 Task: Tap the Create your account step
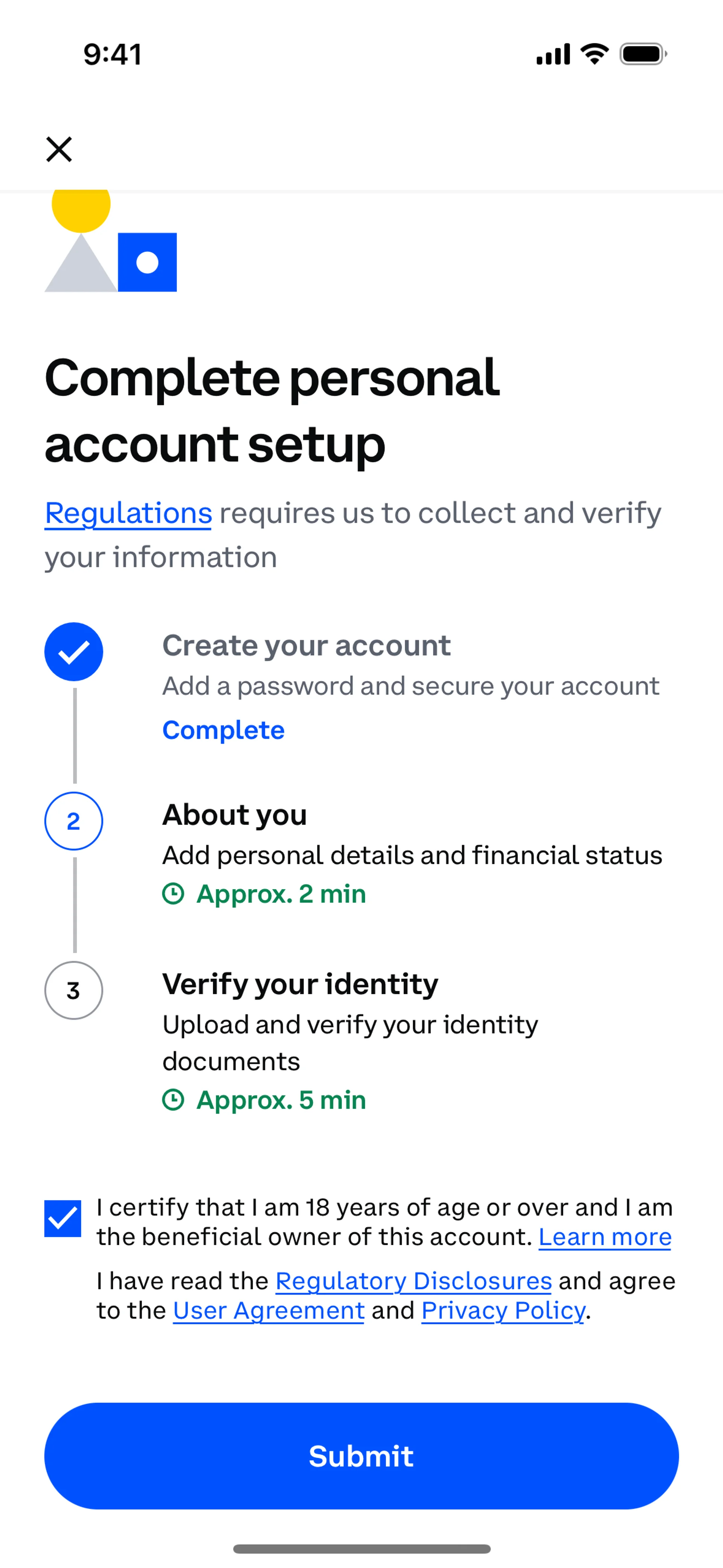pyautogui.click(x=306, y=645)
